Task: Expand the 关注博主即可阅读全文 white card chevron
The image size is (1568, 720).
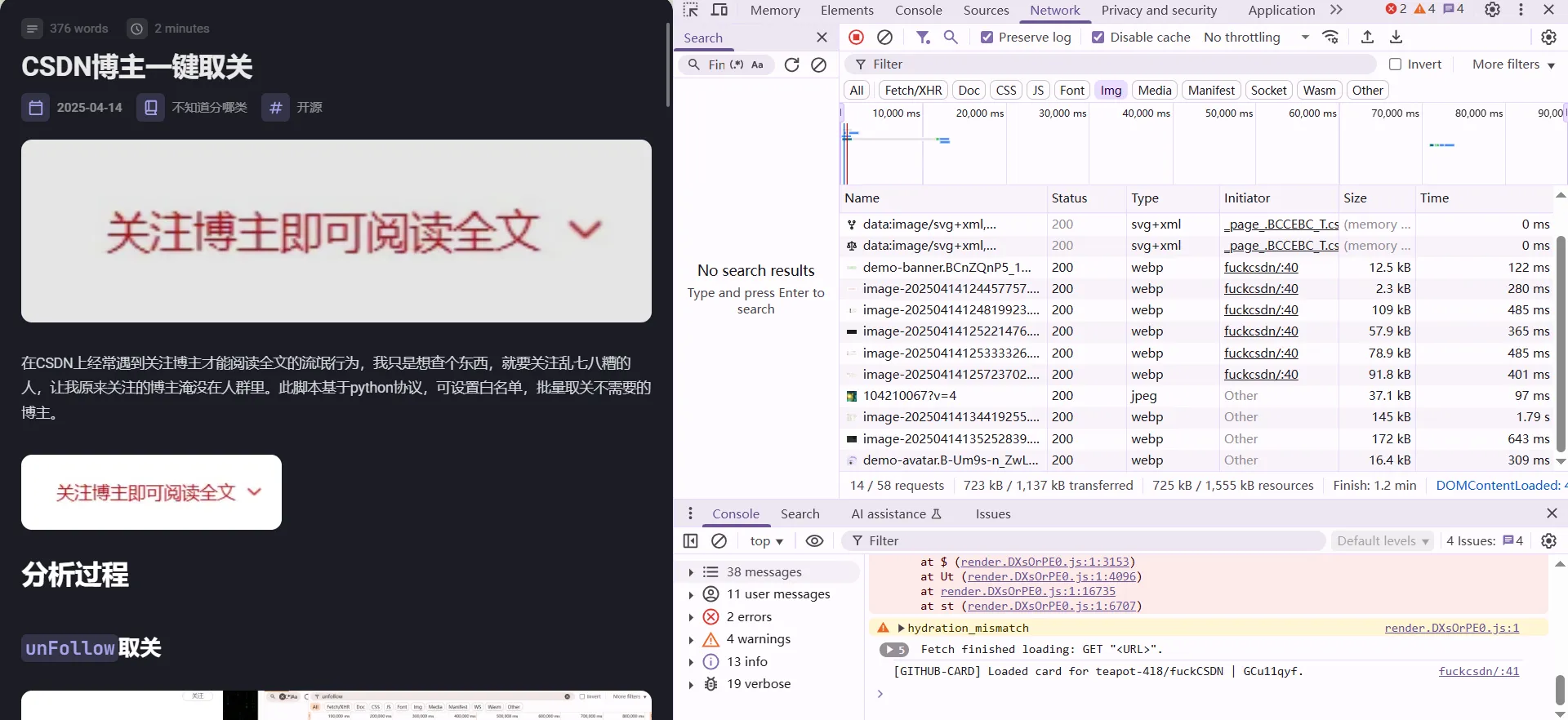Action: pos(254,491)
